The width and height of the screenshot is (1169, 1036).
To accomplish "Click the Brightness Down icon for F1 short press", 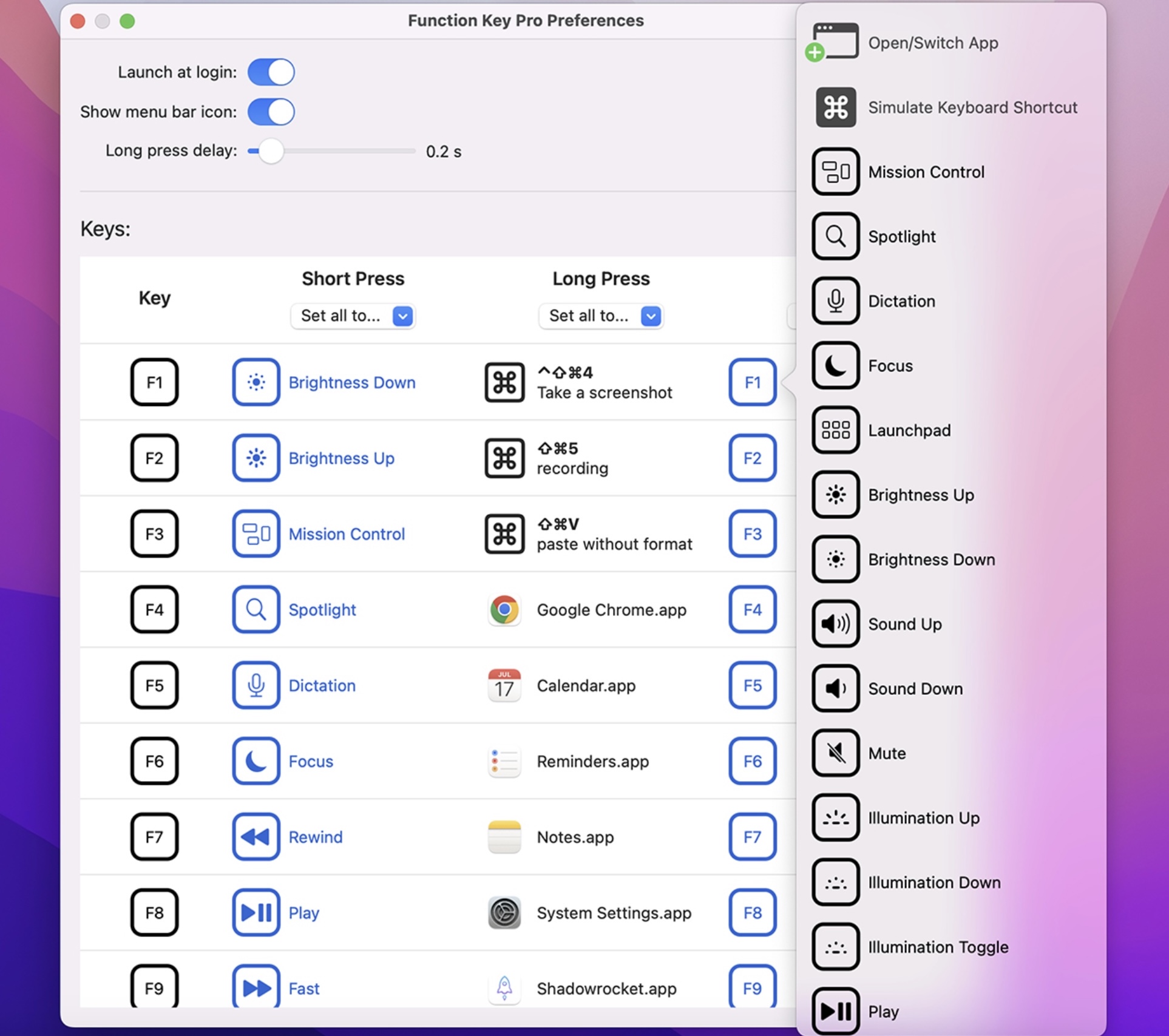I will pyautogui.click(x=256, y=382).
